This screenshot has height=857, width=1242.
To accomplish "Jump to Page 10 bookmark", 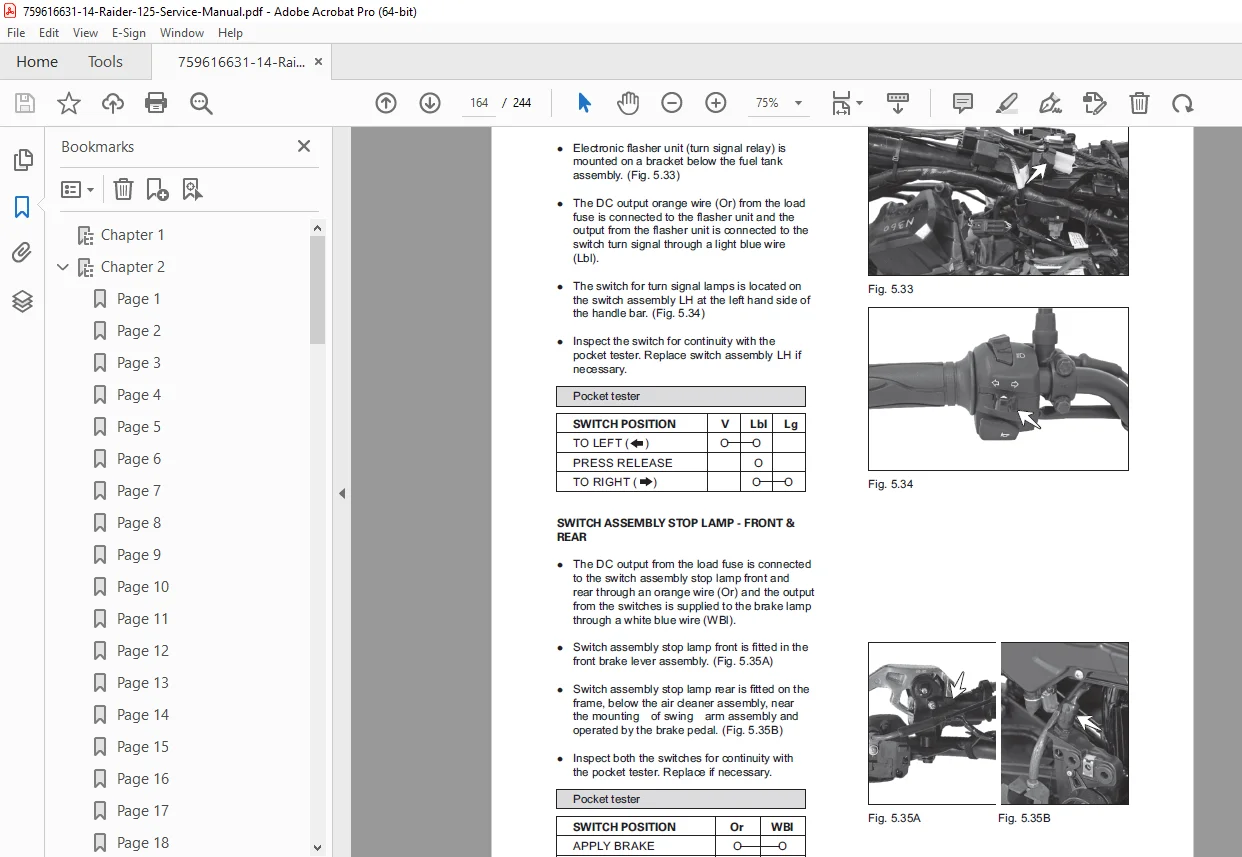I will click(x=142, y=587).
